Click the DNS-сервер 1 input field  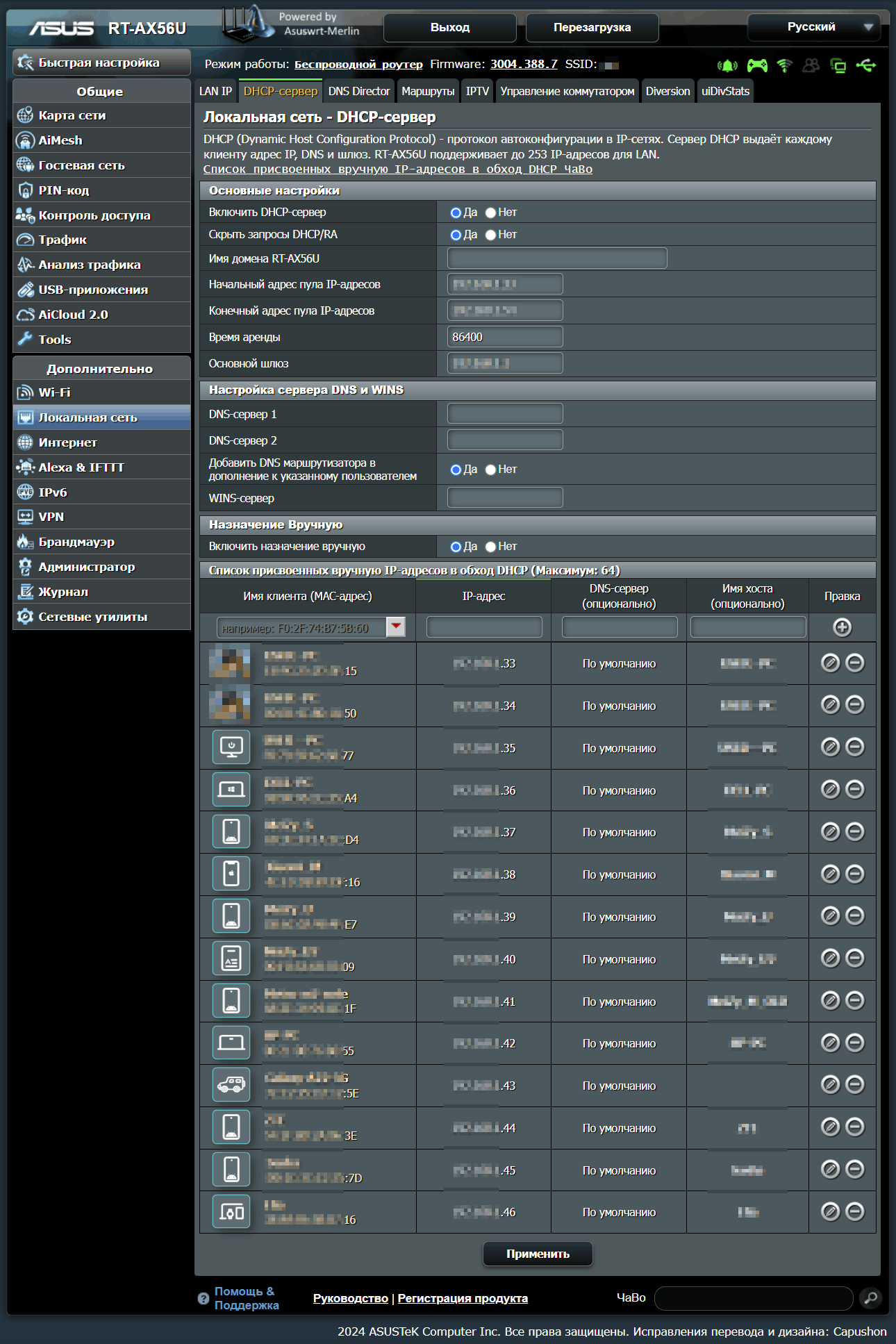(505, 414)
